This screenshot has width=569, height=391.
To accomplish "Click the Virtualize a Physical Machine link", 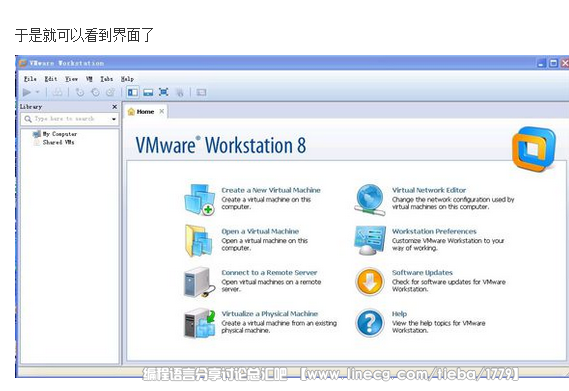I will 270,314.
